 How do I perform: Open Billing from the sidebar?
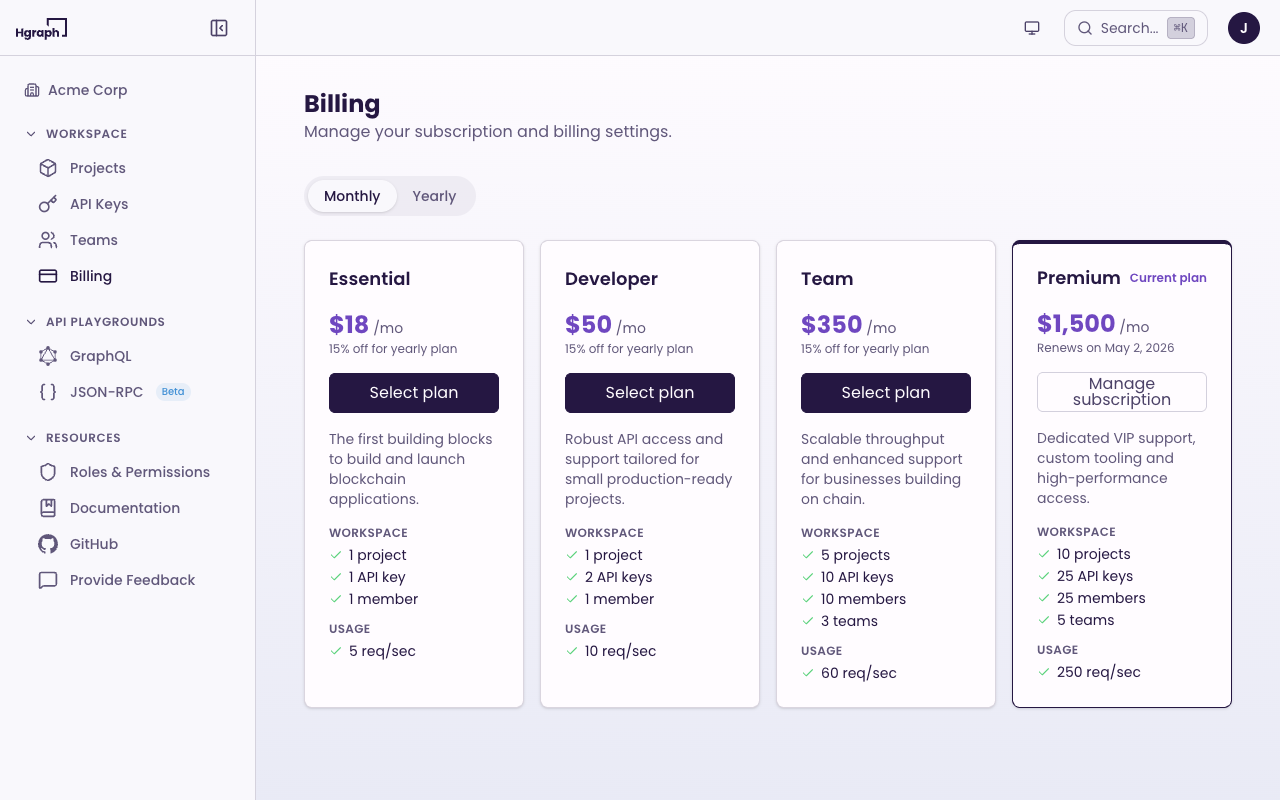[91, 276]
